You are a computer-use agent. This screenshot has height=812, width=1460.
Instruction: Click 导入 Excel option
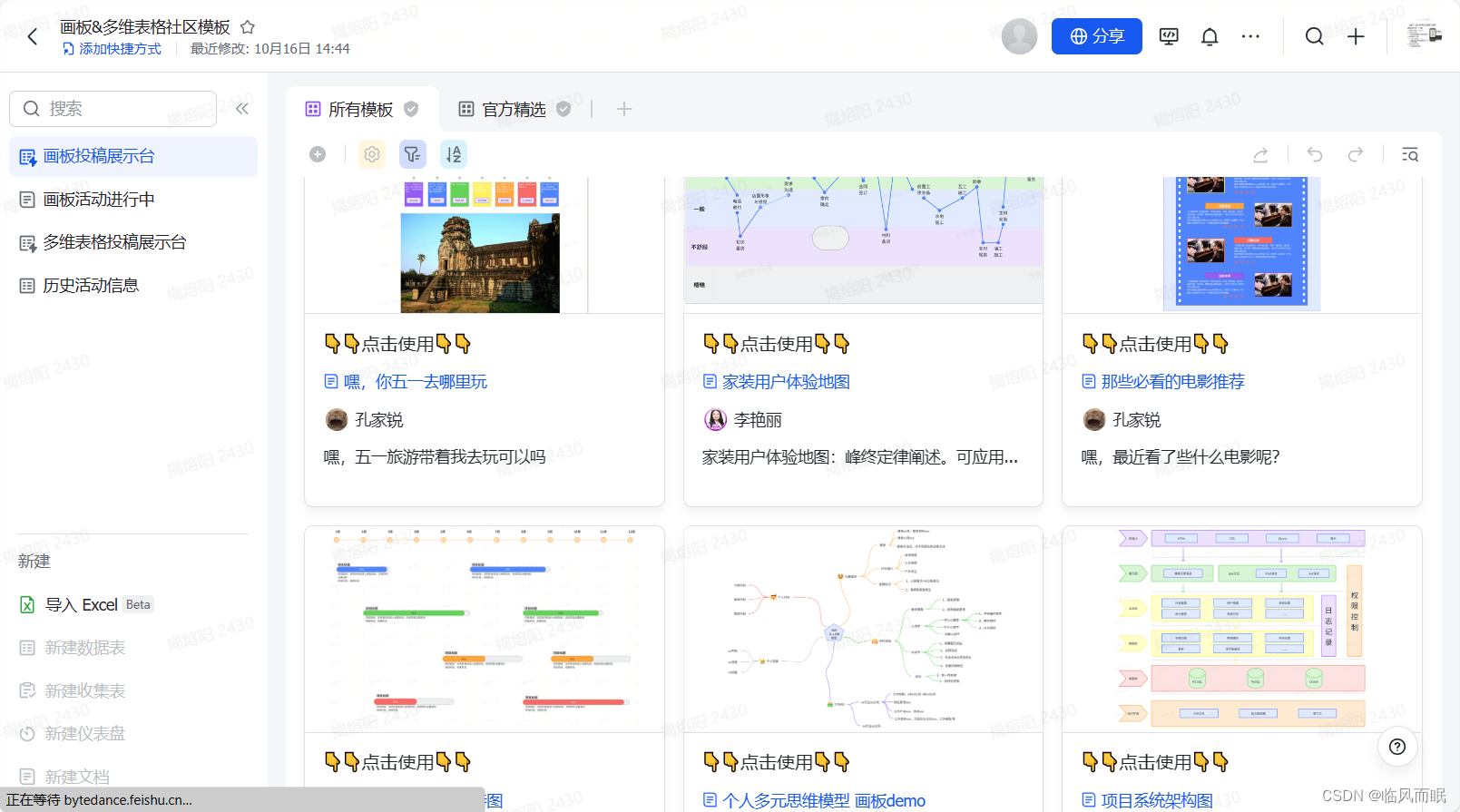tap(86, 605)
